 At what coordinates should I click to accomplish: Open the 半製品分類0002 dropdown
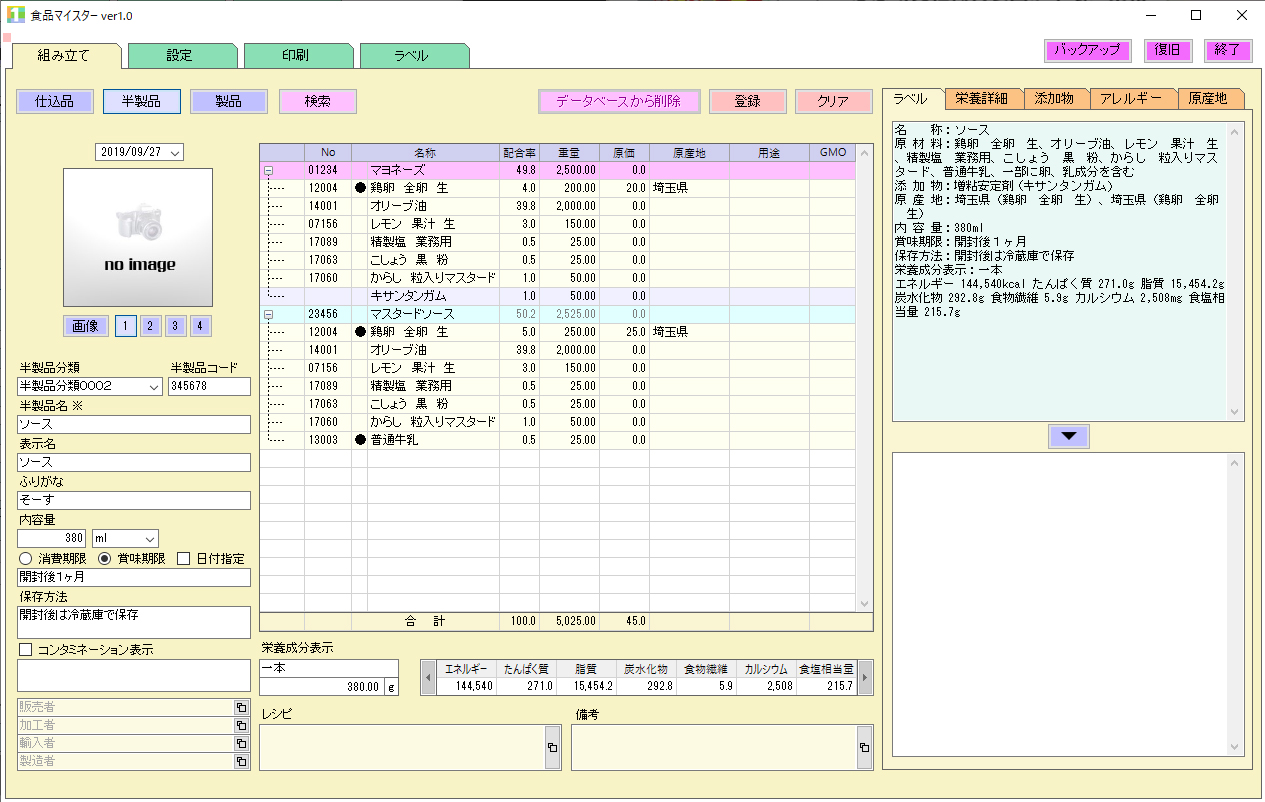tap(154, 386)
